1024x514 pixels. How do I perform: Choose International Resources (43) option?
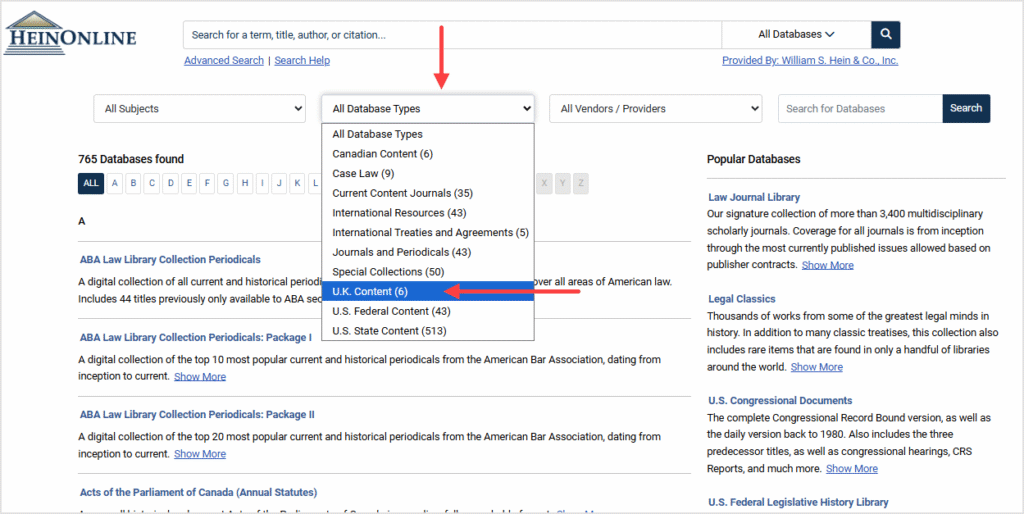(x=428, y=213)
